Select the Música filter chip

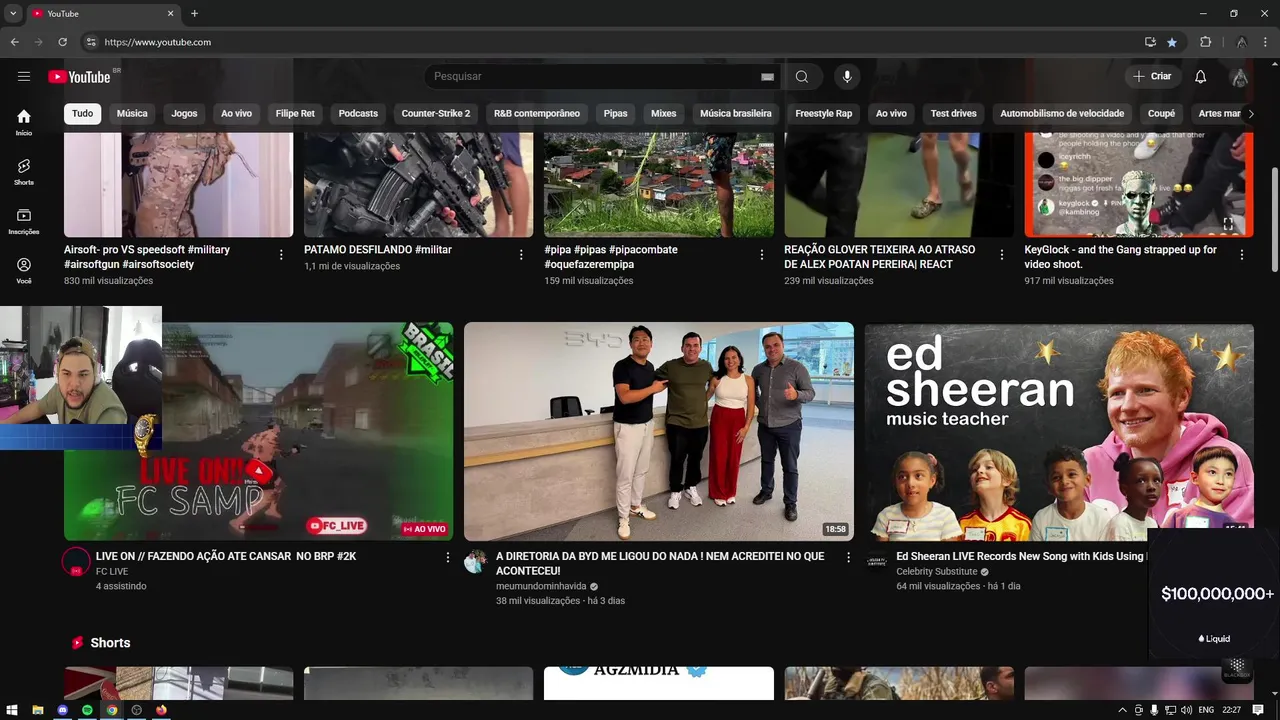click(132, 114)
